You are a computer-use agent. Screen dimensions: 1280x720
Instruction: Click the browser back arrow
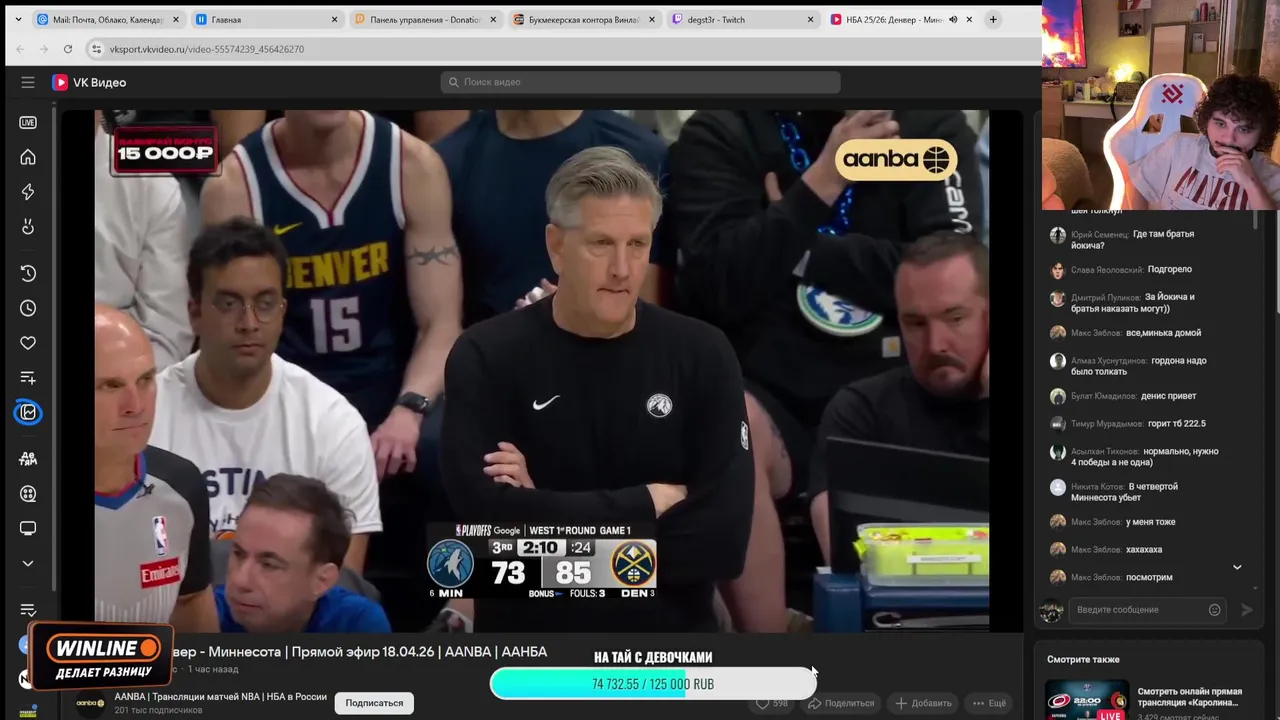tap(19, 48)
